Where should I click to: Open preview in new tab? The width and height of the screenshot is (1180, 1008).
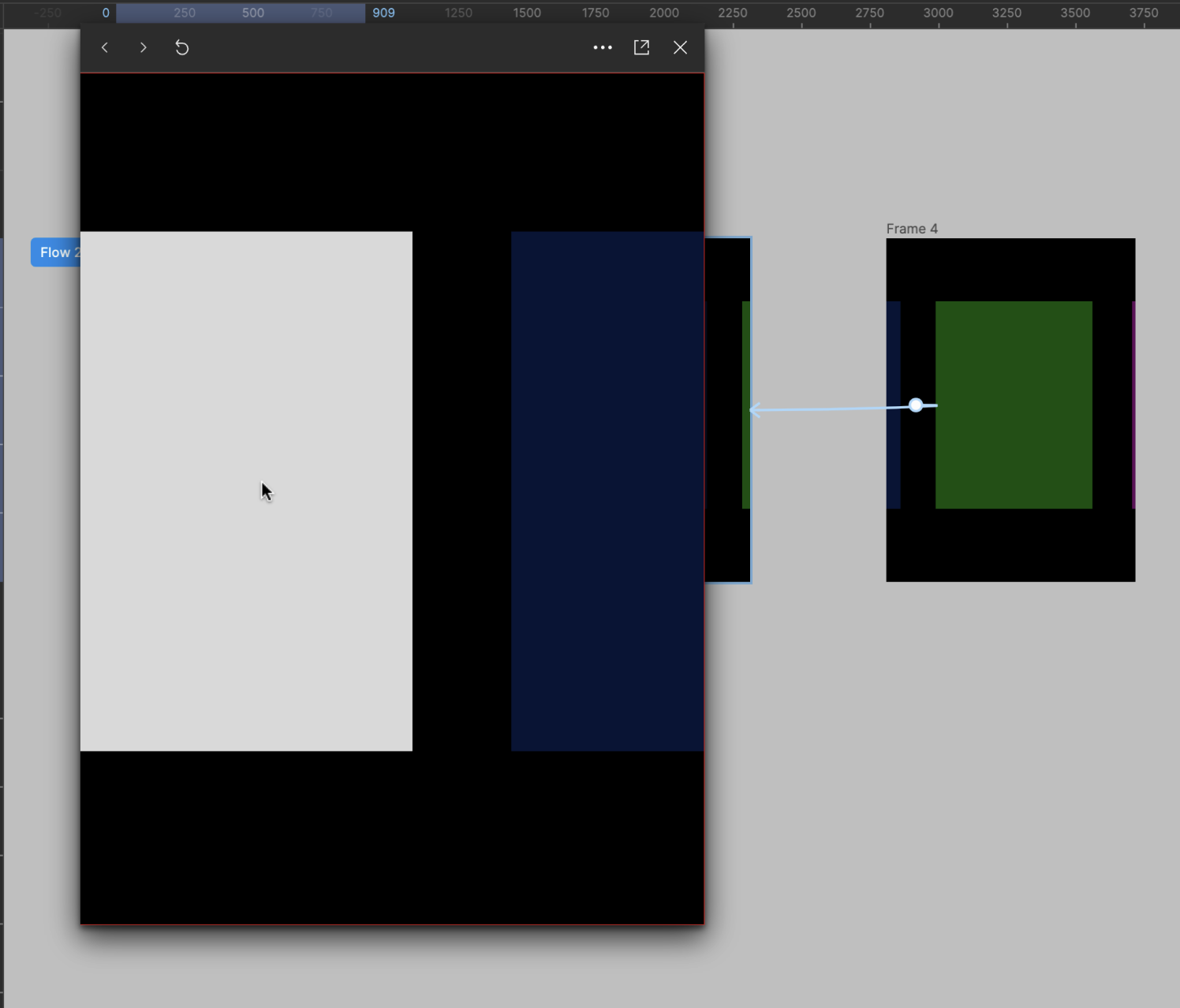641,47
